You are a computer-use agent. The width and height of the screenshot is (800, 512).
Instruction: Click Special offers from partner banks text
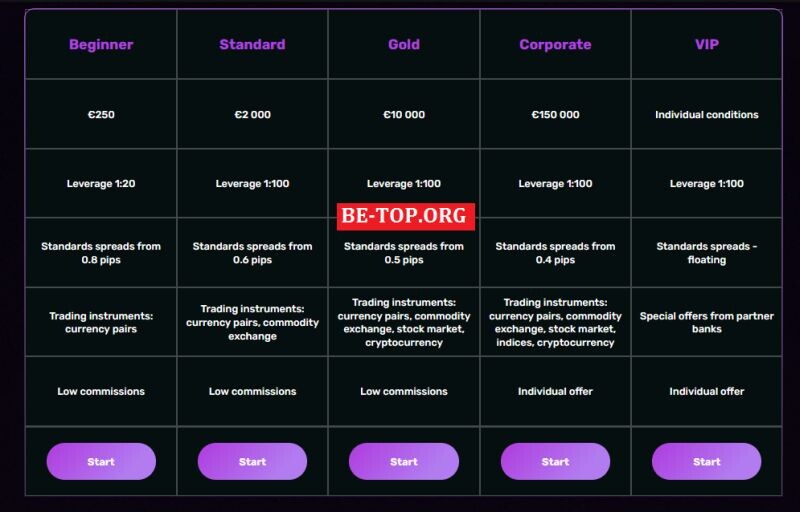tap(707, 322)
